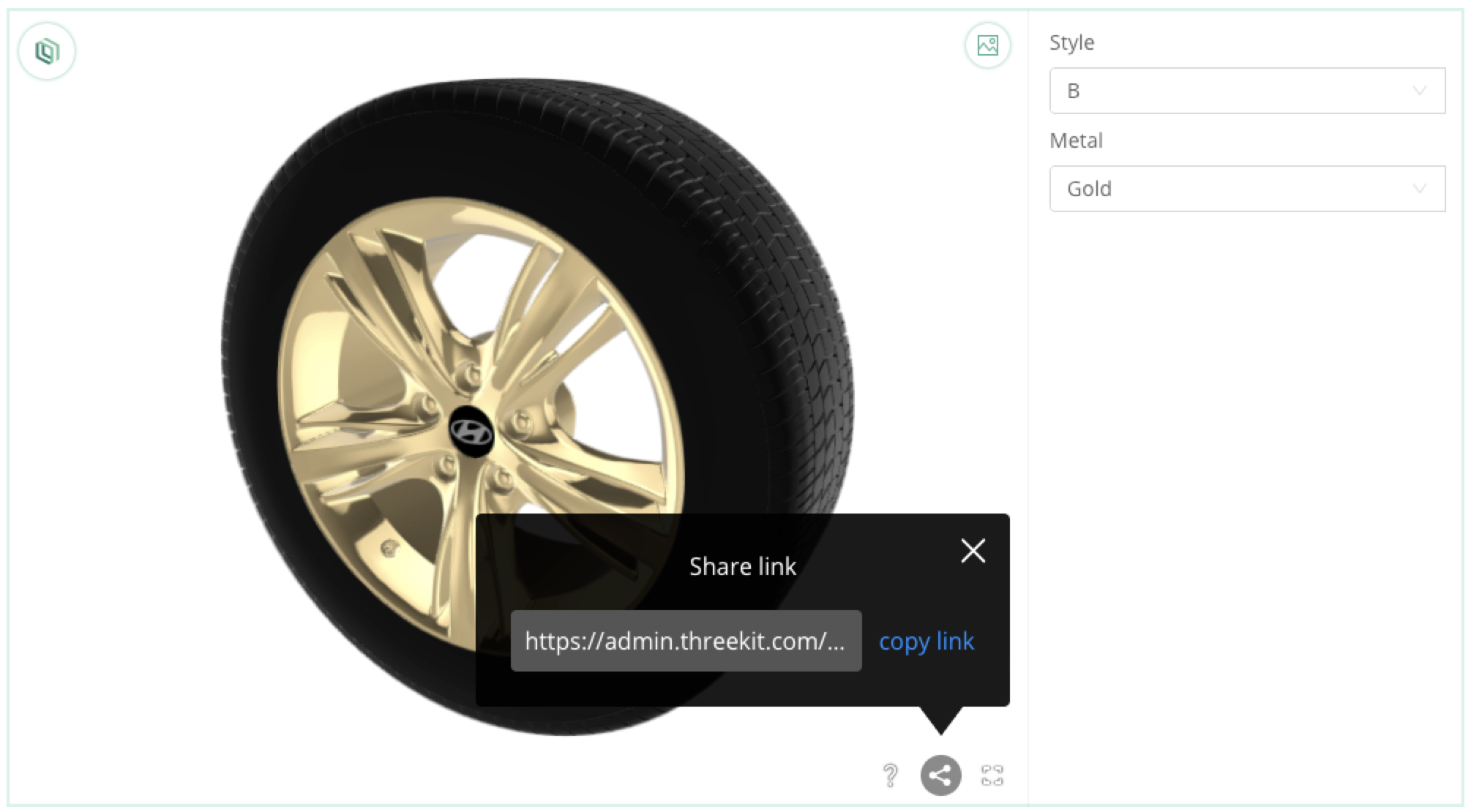1471x812 pixels.
Task: Click the Share link heading
Action: point(742,566)
